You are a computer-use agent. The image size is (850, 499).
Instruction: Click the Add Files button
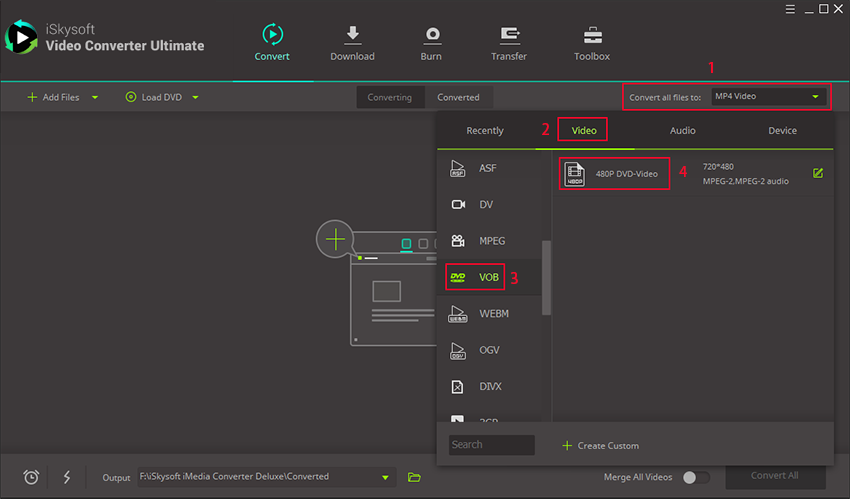[54, 97]
